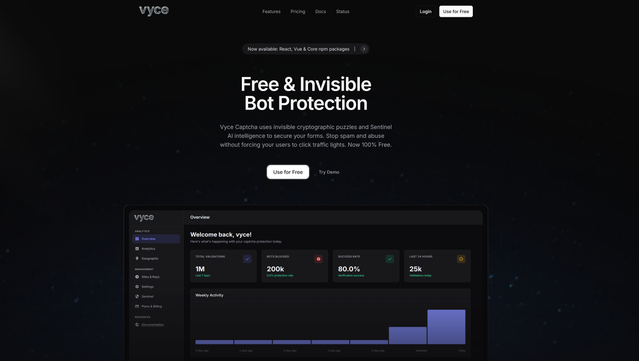The height and width of the screenshot is (361, 639).
Task: Click the Overview page heading in dashboard
Action: (x=200, y=217)
